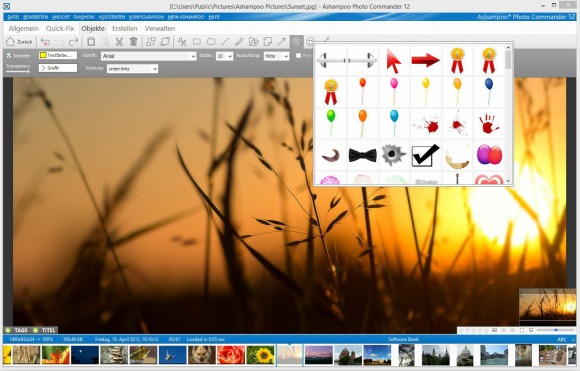The width and height of the screenshot is (580, 371).
Task: Open the Ansicht menu
Action: click(61, 17)
